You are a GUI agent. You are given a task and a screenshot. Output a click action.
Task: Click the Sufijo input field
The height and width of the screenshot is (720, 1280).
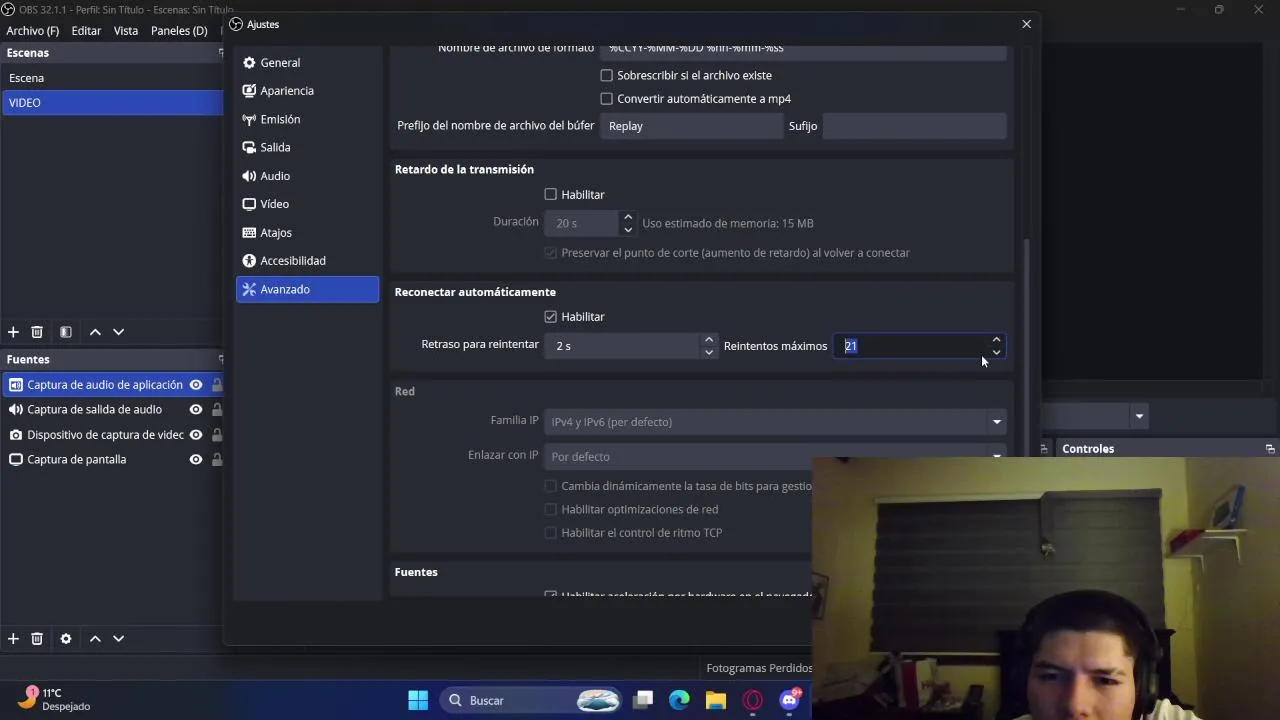pos(914,126)
